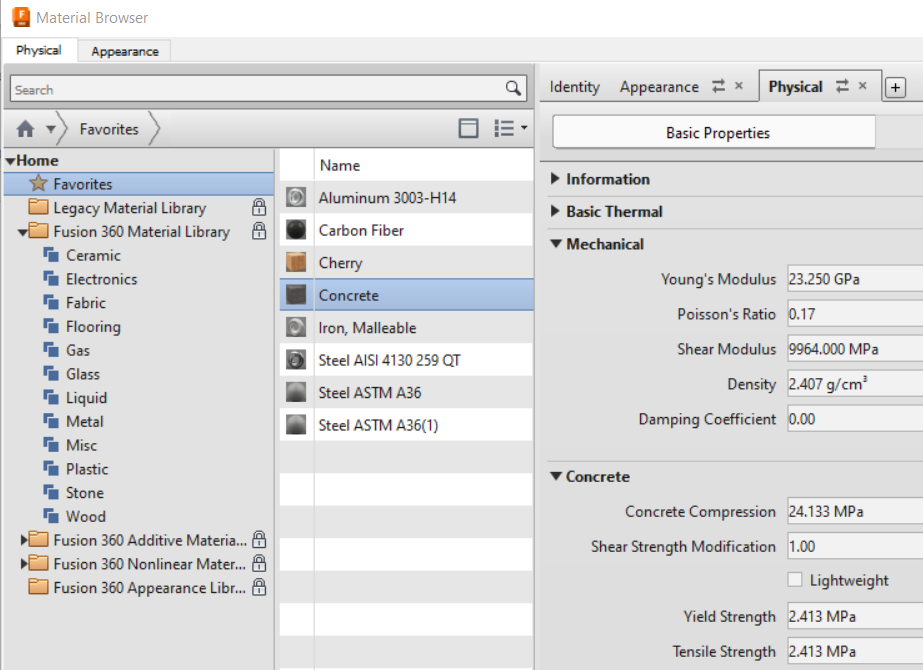Switch to the top Appearance tab
This screenshot has height=670, width=923.
tap(125, 51)
